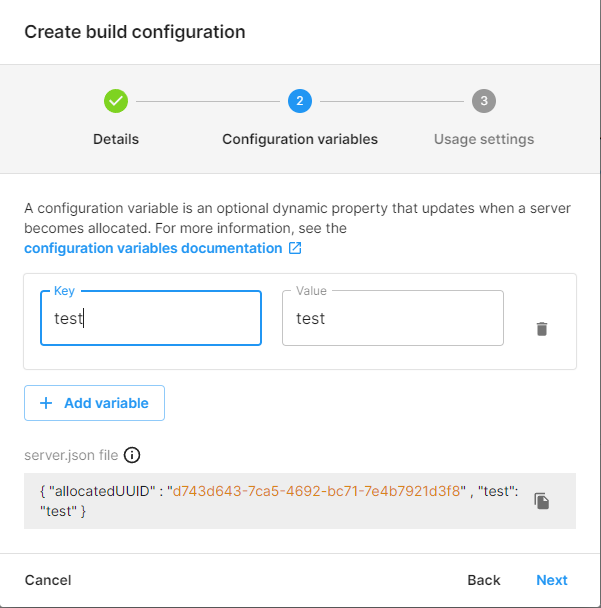Image resolution: width=601 pixels, height=608 pixels.
Task: Click the plus icon on Add variable
Action: point(46,403)
